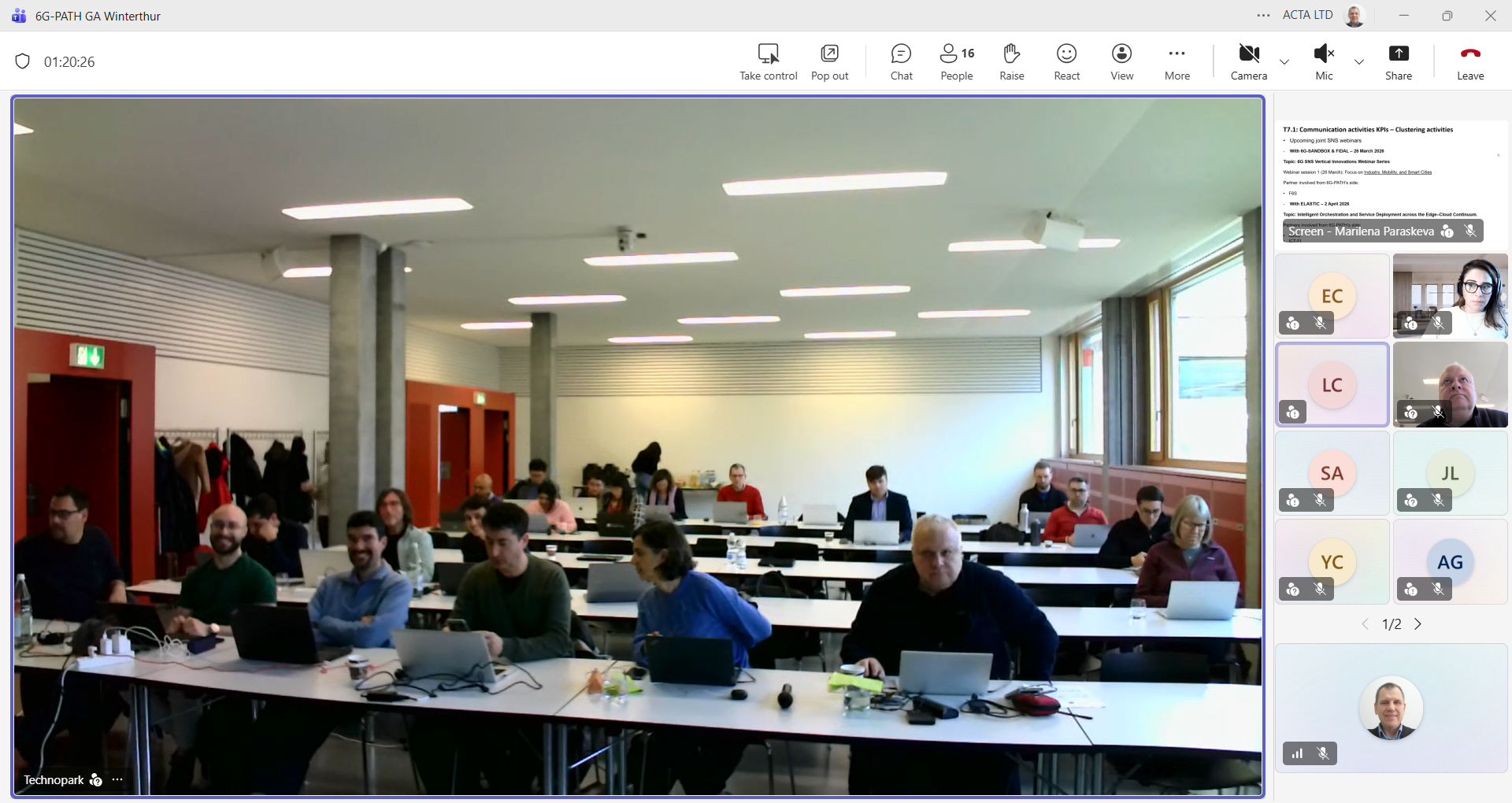Image resolution: width=1512 pixels, height=803 pixels.
Task: Select the AG participant tile
Action: click(1451, 562)
